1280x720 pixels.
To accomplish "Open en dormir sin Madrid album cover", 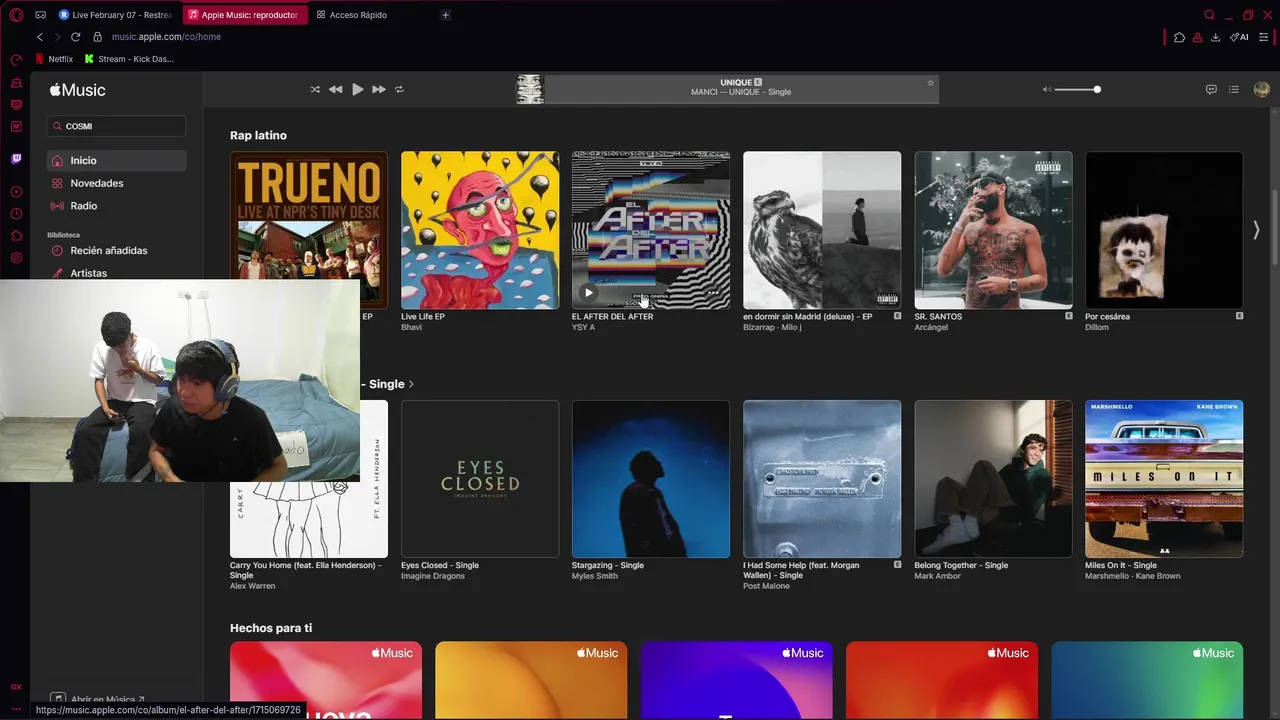I will click(822, 230).
